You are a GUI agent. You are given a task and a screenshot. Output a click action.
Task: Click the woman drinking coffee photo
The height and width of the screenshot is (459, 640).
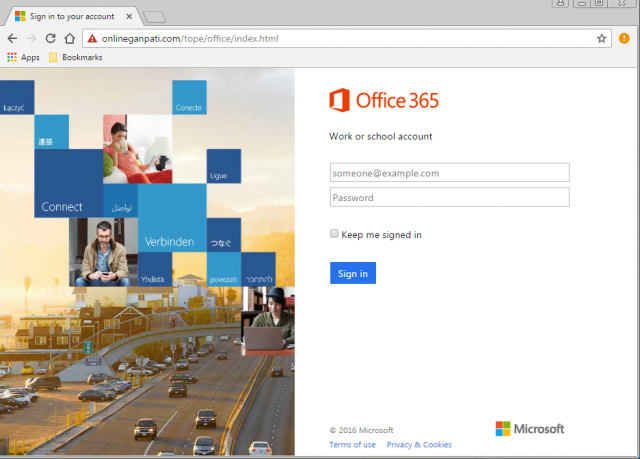tap(138, 149)
